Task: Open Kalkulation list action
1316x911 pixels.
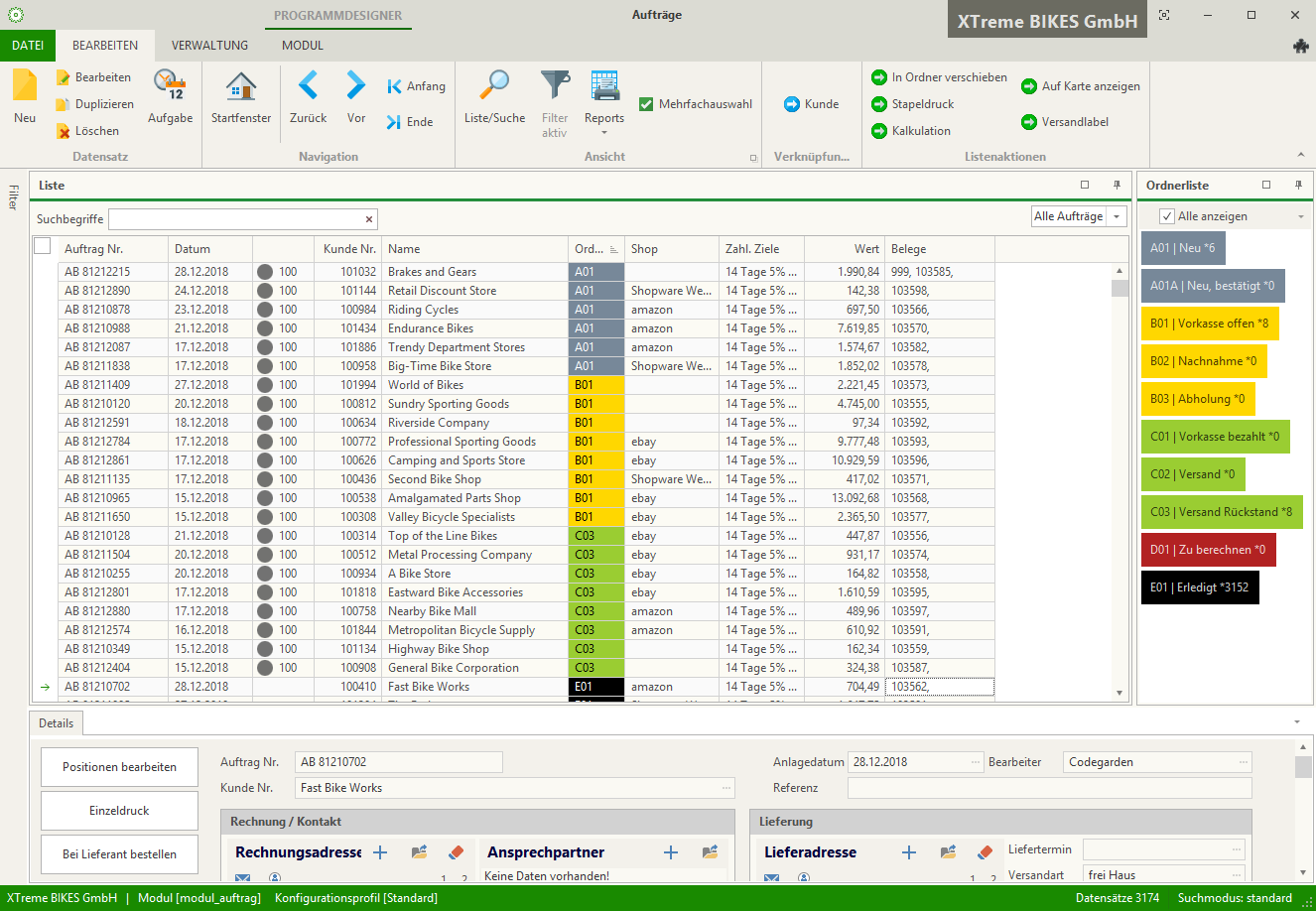Action: (x=910, y=131)
